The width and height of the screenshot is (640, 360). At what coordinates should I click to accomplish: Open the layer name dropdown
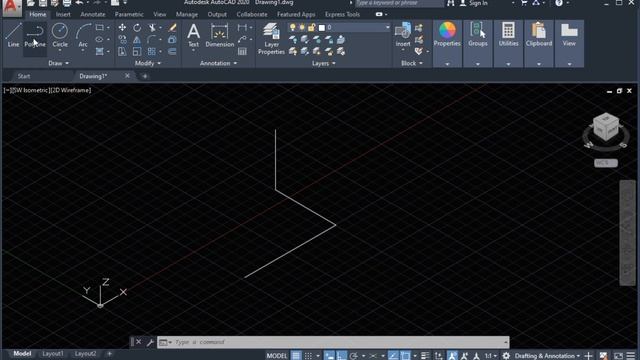(x=387, y=27)
